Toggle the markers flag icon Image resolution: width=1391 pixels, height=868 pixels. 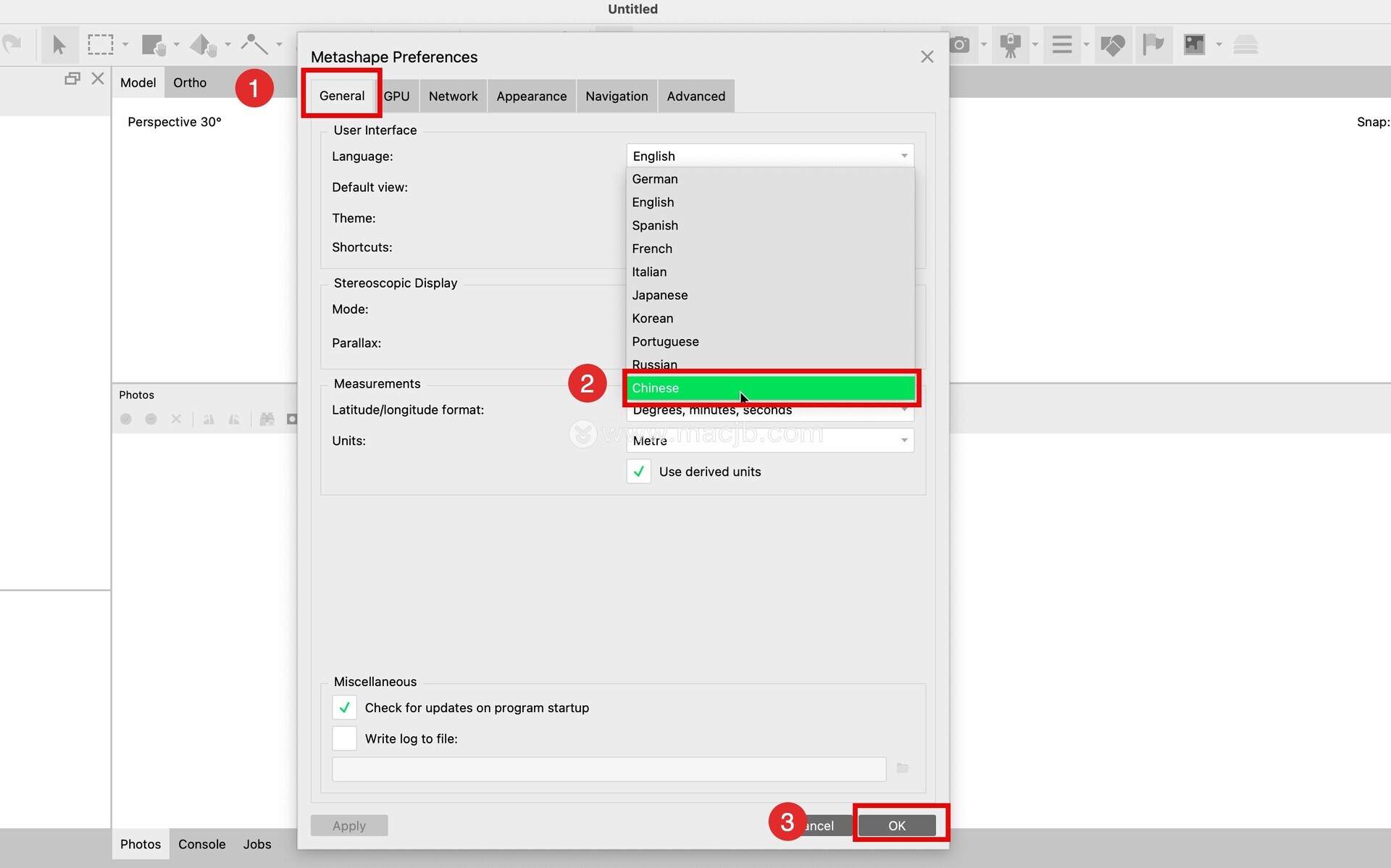[1153, 45]
